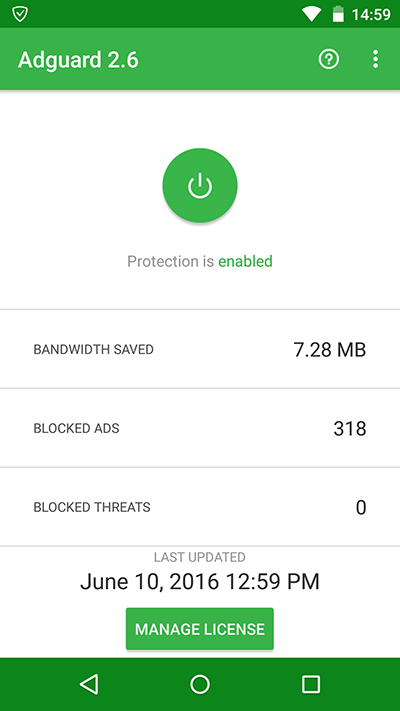Open the help question mark icon
This screenshot has width=400, height=711.
[x=329, y=59]
